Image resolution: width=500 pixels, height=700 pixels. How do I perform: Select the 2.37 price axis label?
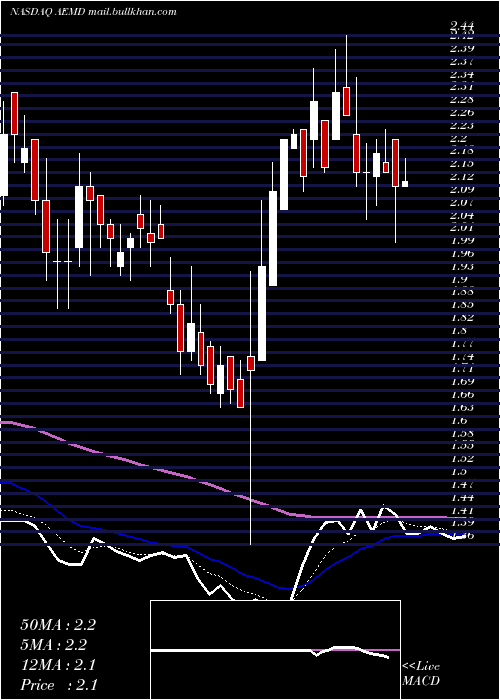pos(462,61)
